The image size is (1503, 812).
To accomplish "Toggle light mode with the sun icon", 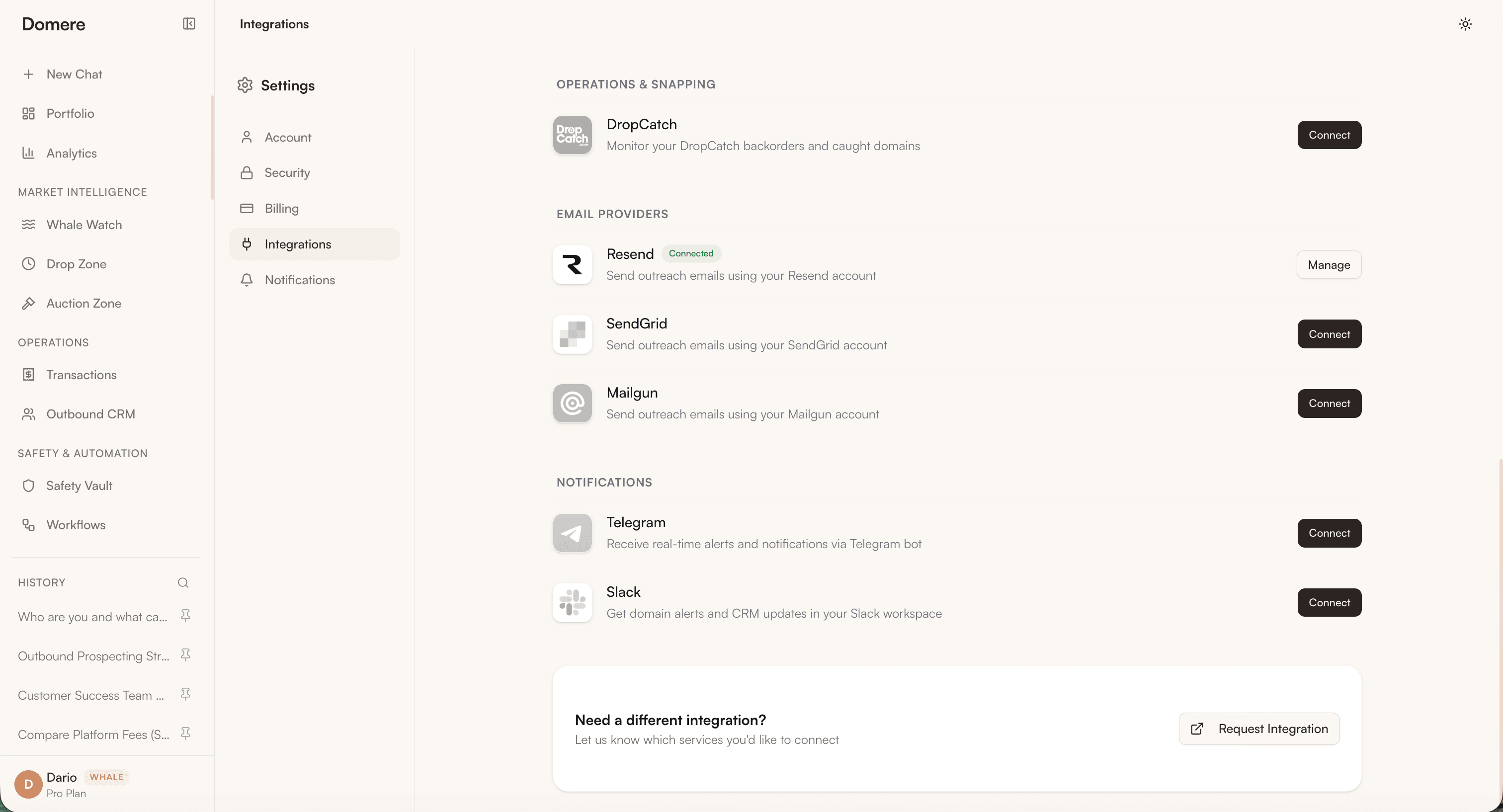I will coord(1465,24).
